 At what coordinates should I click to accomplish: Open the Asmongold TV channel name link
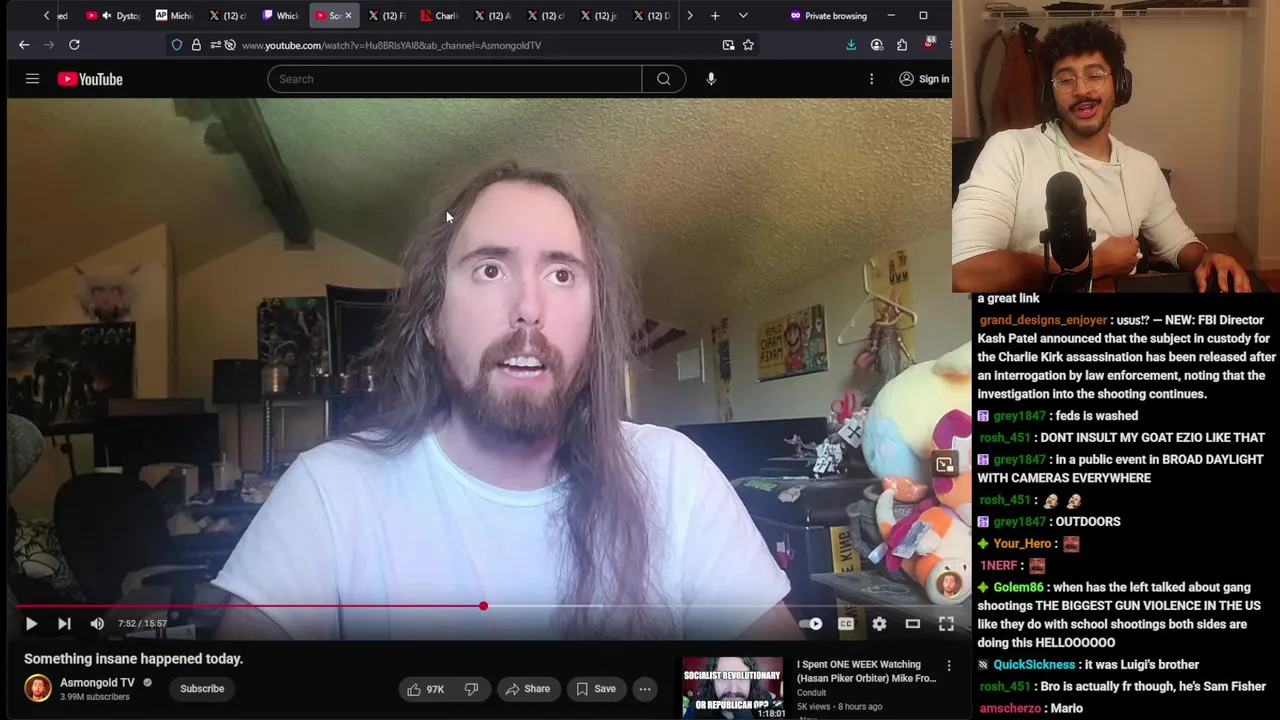coord(97,683)
